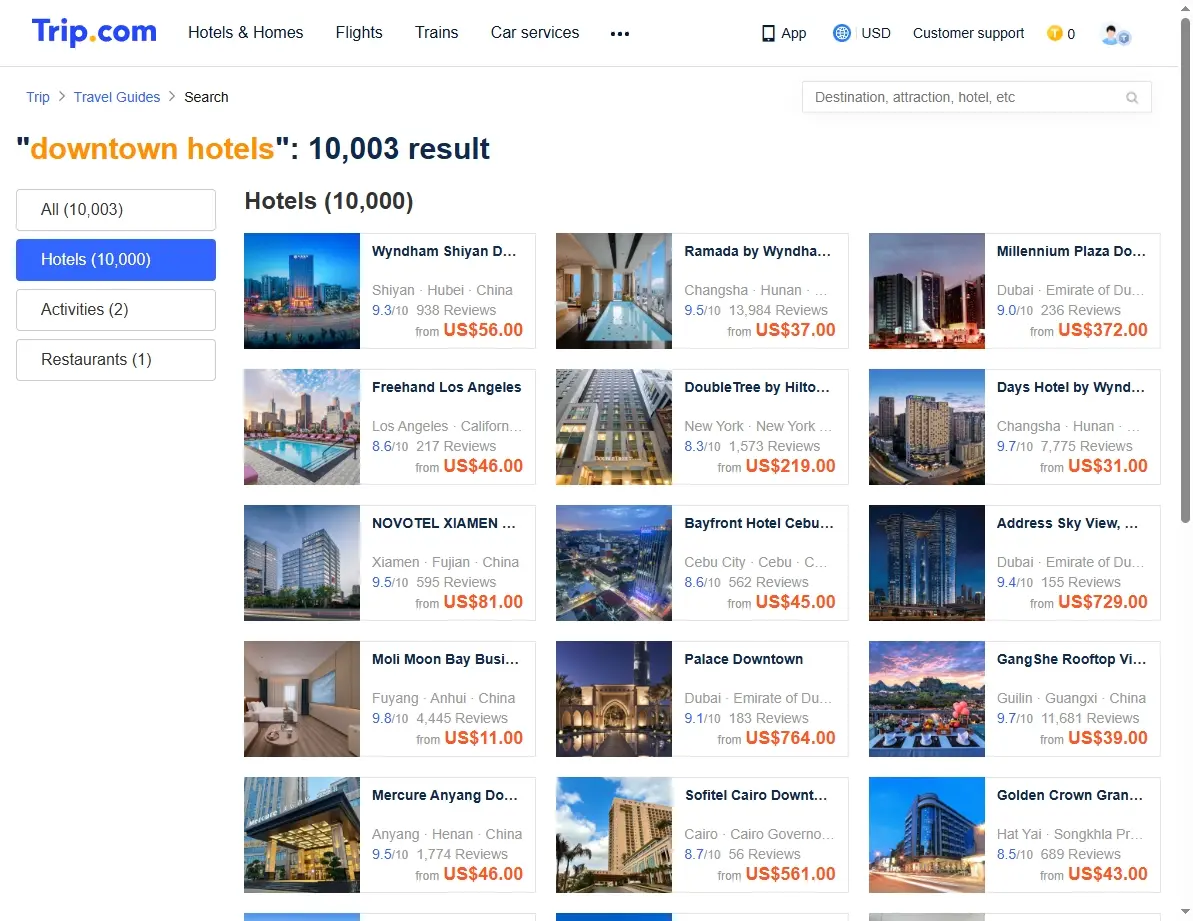Click NOVOTEL XIAMEN ... title
This screenshot has height=921, width=1193.
tap(444, 524)
